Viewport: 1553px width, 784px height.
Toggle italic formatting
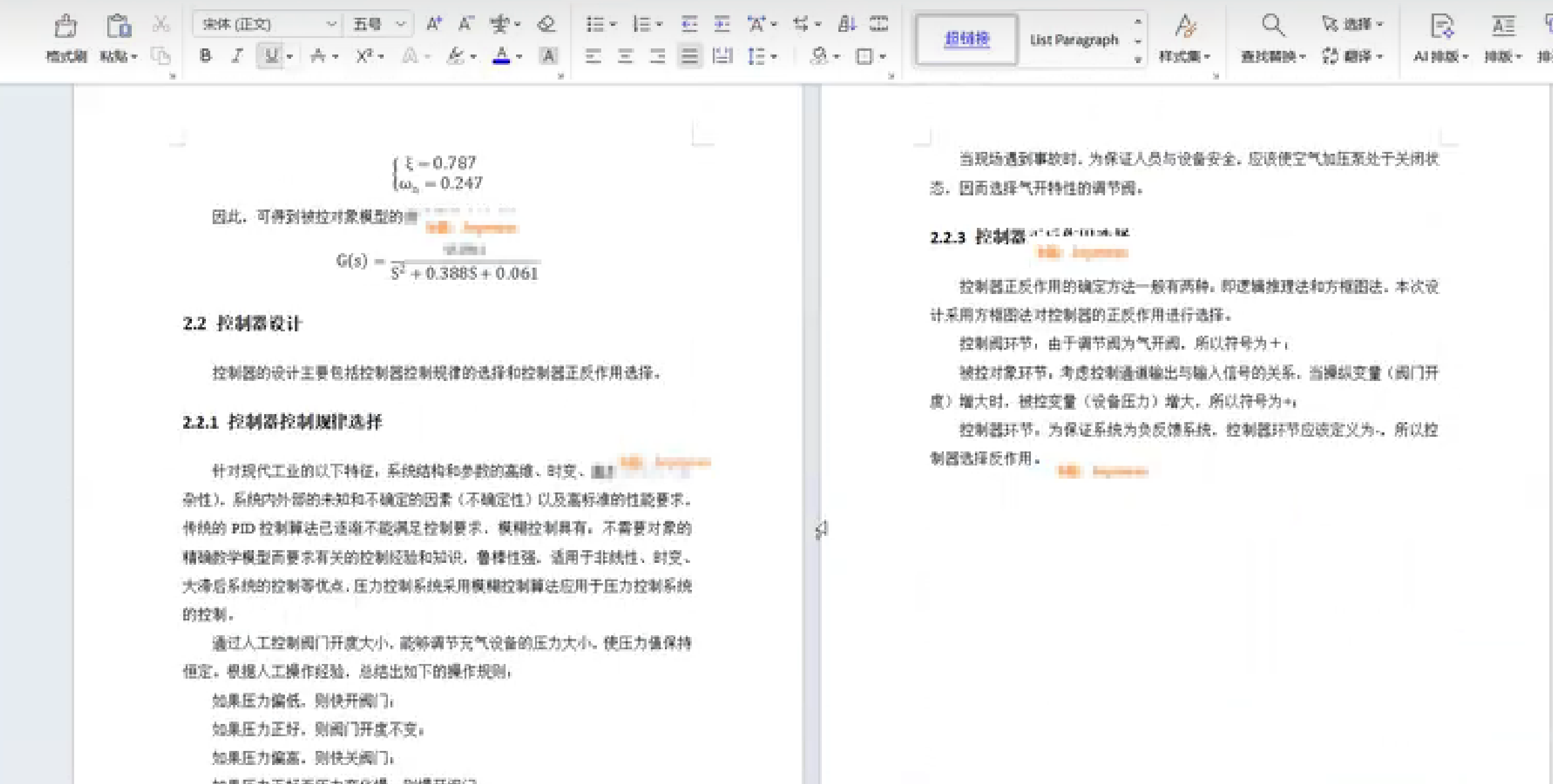237,56
